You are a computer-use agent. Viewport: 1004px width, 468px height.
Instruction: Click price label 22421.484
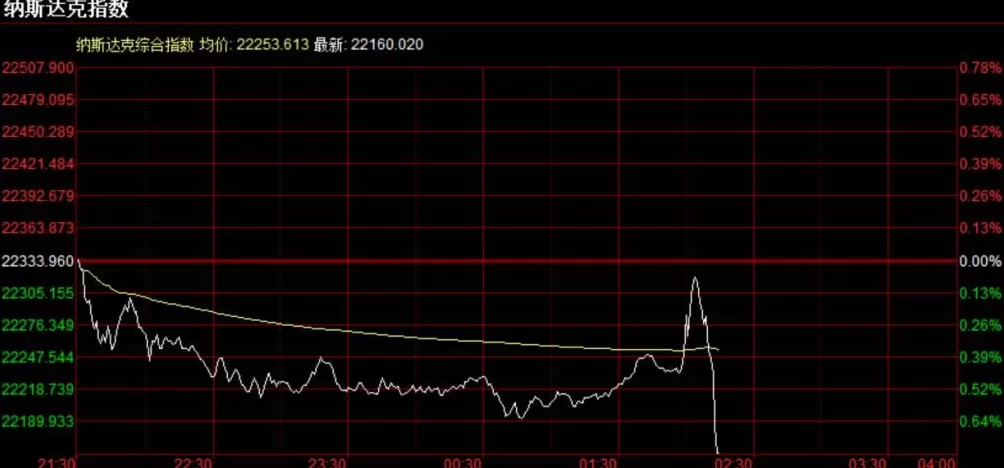tap(38, 164)
